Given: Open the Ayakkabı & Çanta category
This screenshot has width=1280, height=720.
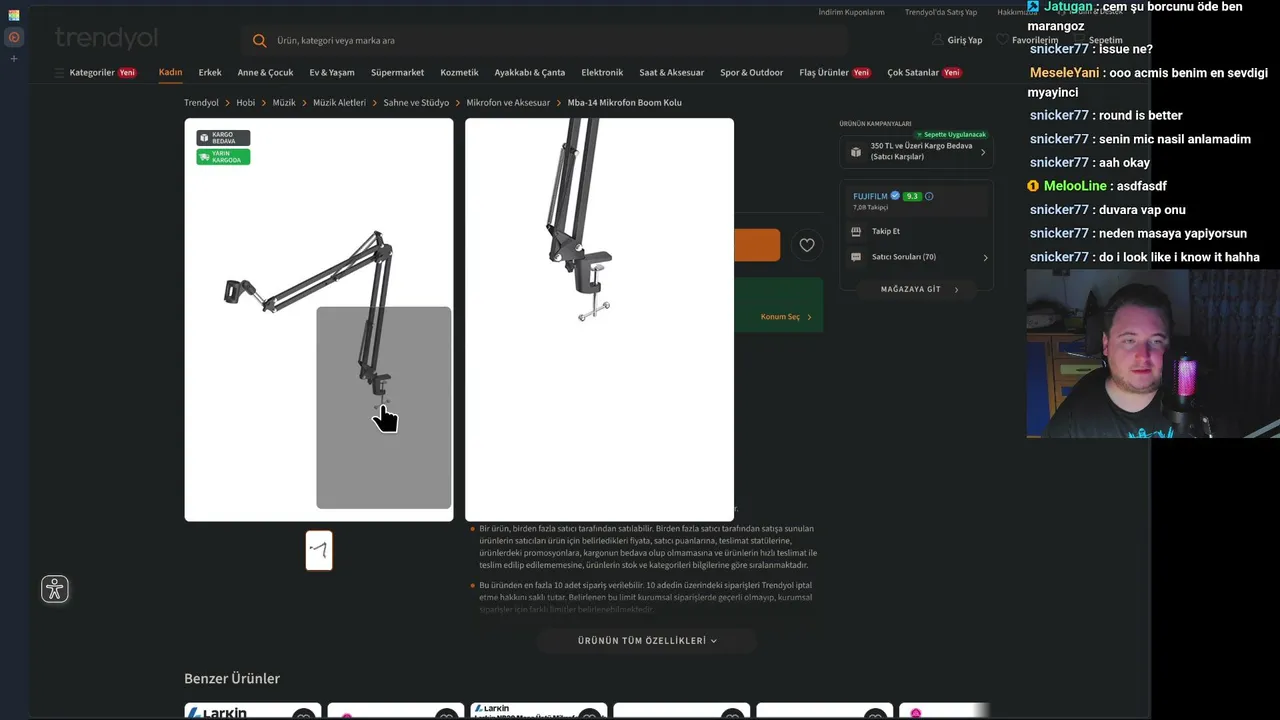Looking at the screenshot, I should (x=530, y=72).
